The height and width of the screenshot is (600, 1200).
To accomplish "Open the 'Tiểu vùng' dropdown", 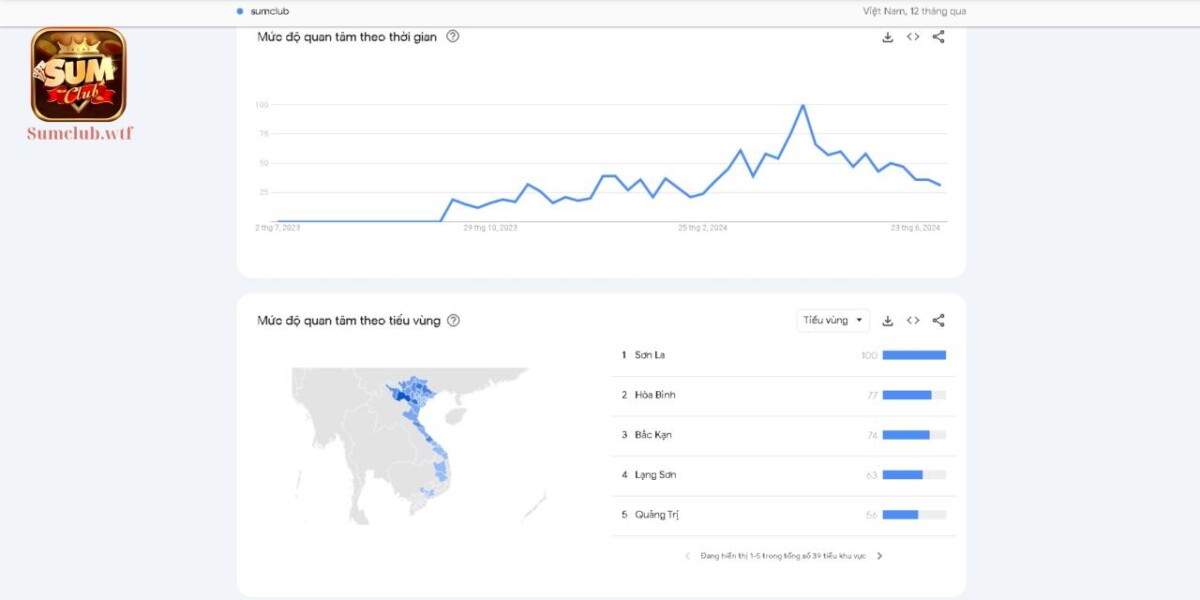I will 832,320.
